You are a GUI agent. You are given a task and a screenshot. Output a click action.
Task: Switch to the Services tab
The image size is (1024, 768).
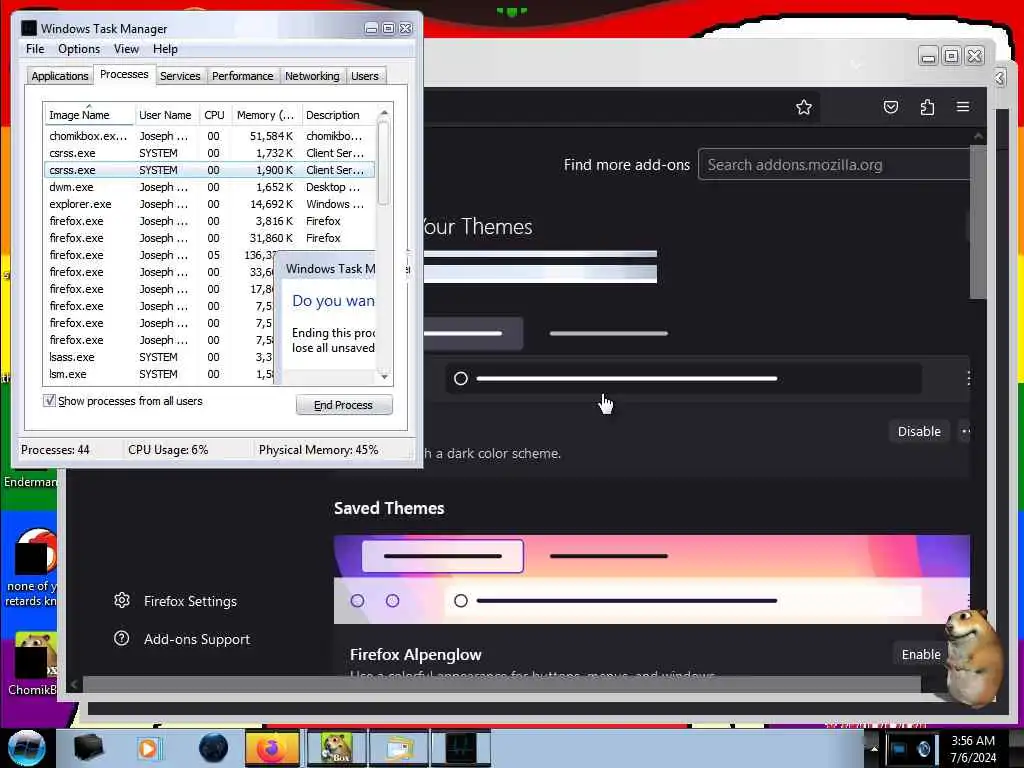click(x=180, y=76)
